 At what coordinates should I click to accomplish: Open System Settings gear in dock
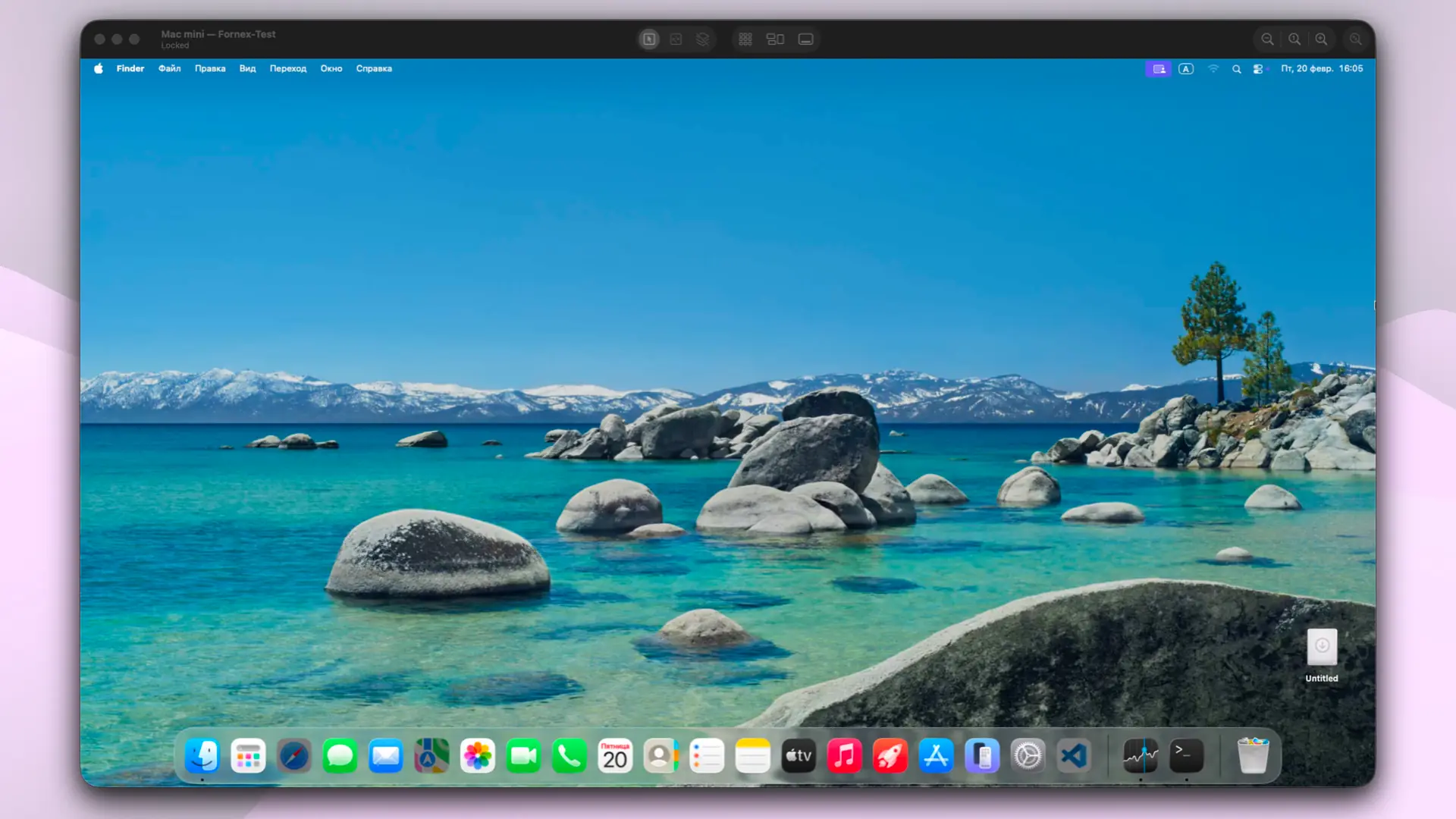click(x=1028, y=756)
